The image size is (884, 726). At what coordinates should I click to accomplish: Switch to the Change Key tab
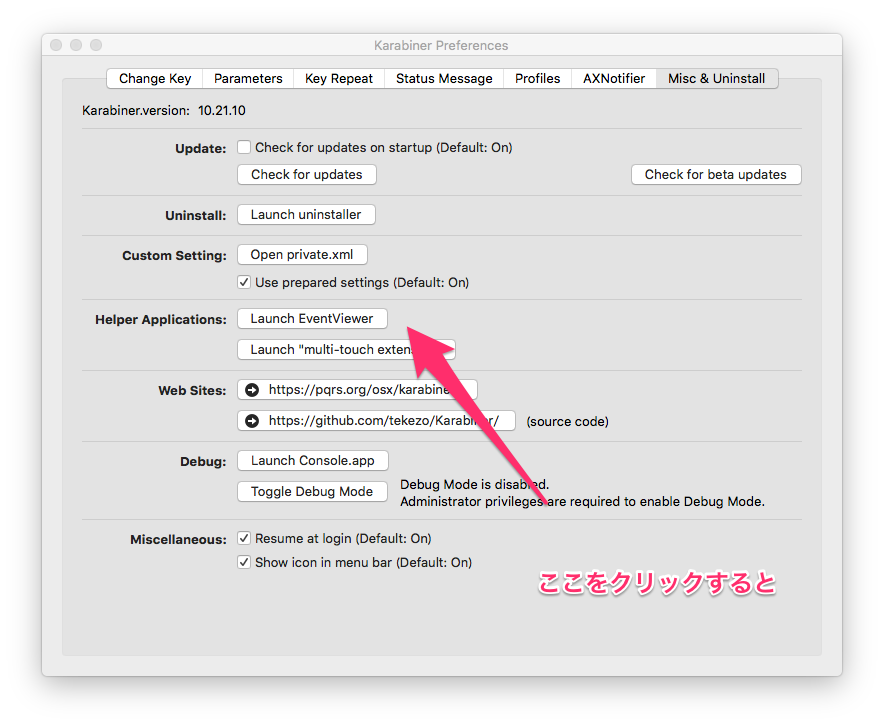point(155,78)
